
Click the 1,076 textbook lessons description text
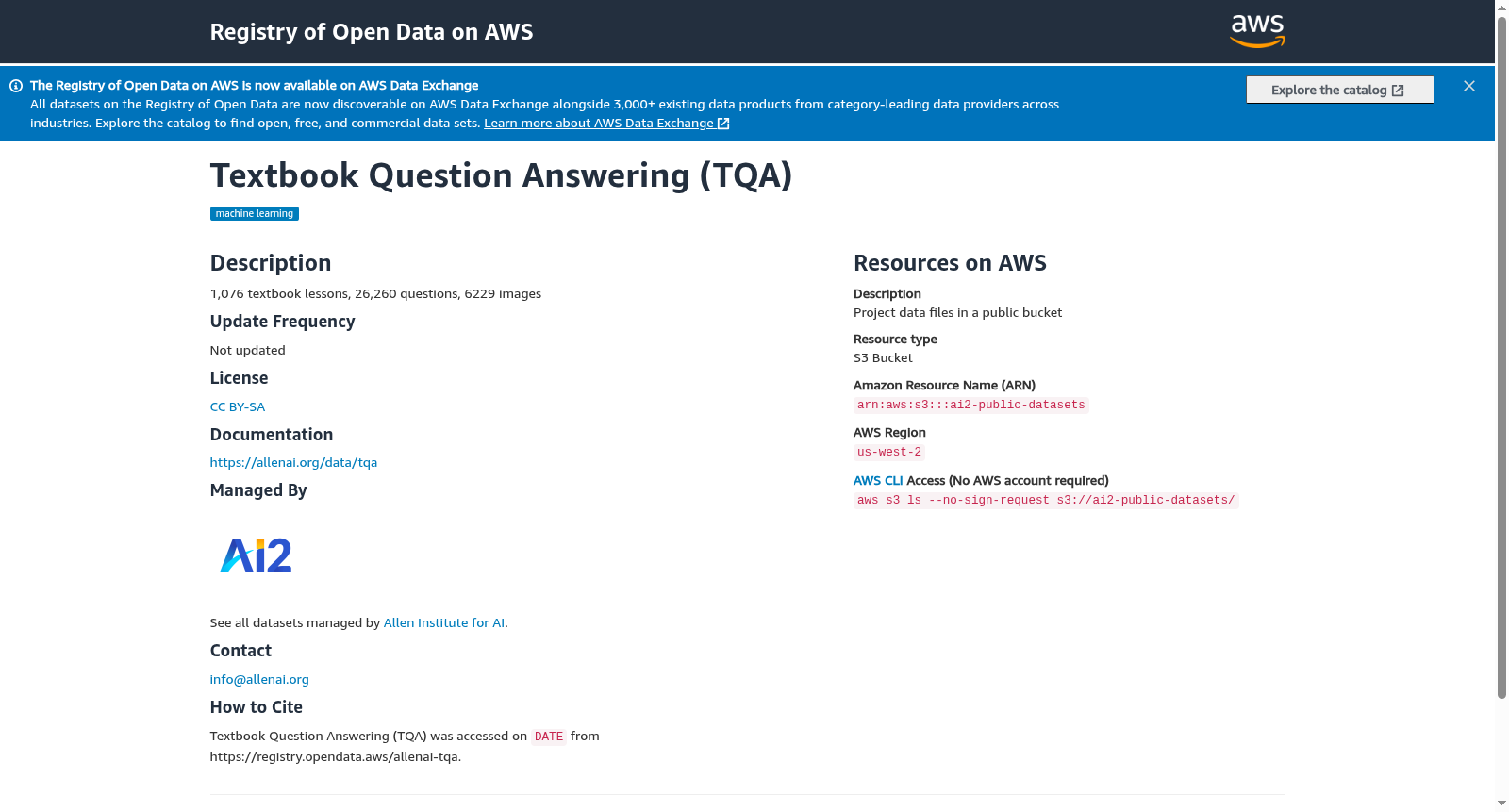375,294
